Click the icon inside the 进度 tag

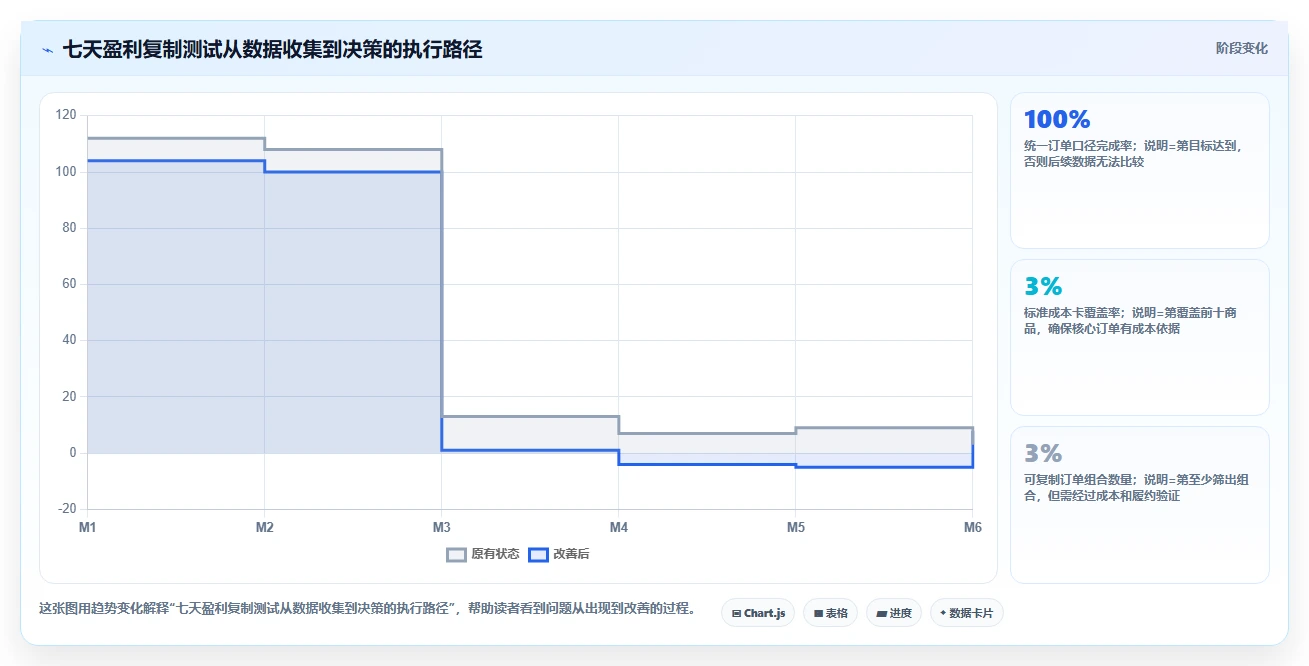[x=881, y=613]
